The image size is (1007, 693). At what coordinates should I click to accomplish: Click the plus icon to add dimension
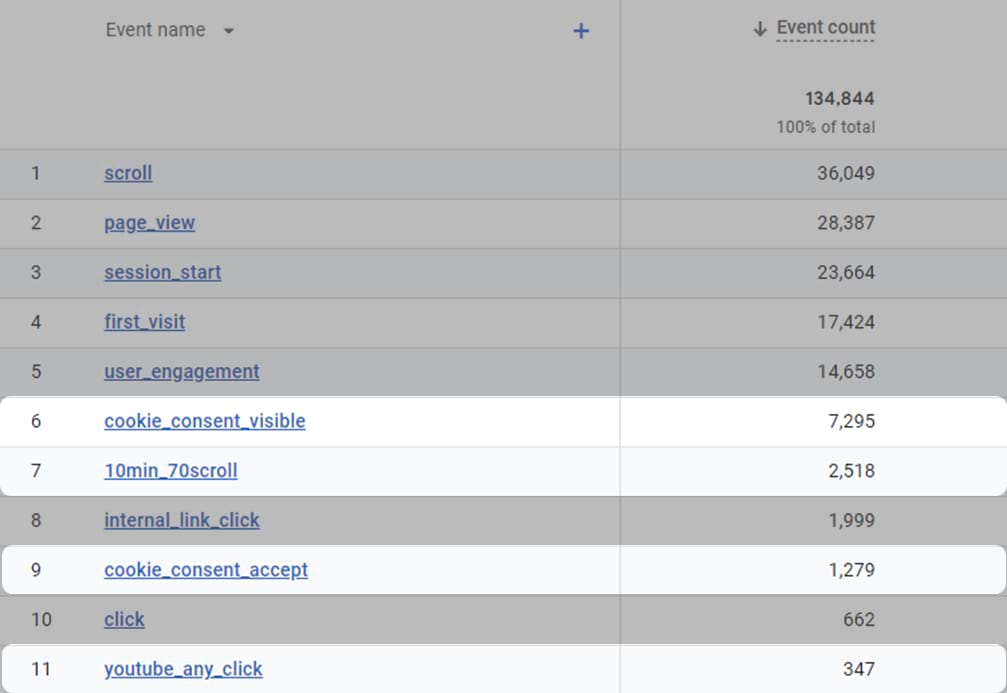[580, 31]
